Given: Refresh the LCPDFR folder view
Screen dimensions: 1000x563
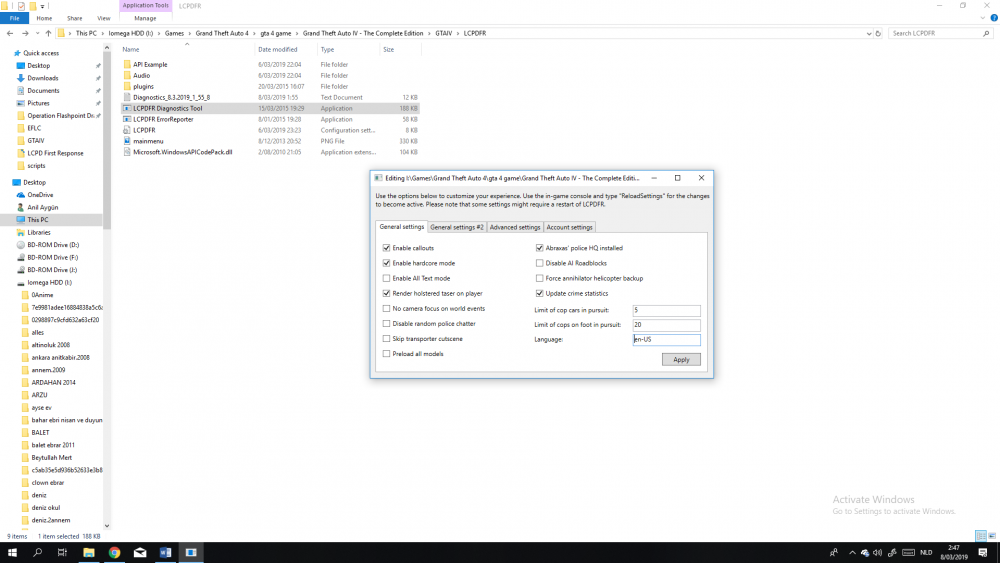Looking at the screenshot, I should tap(878, 33).
